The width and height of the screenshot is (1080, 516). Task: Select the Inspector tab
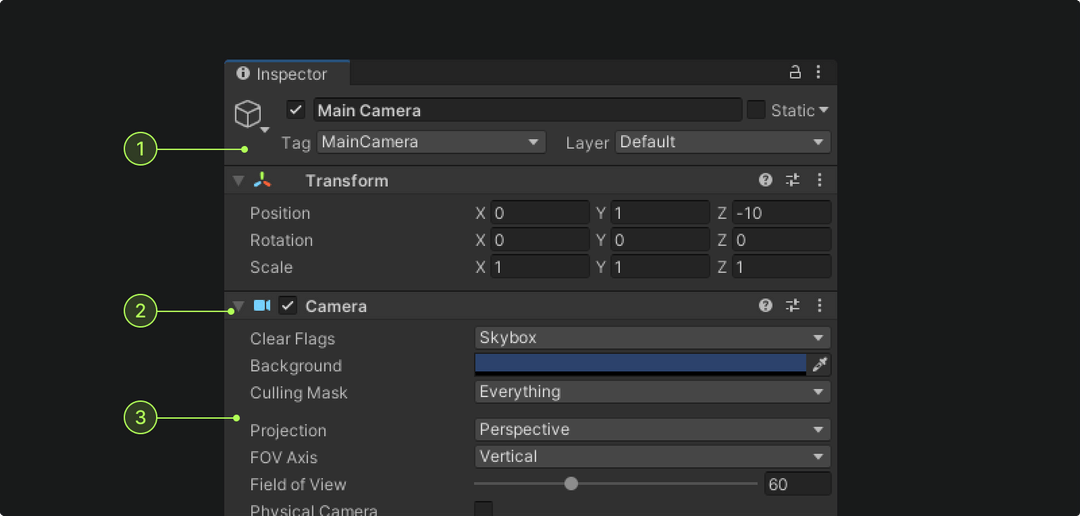287,74
